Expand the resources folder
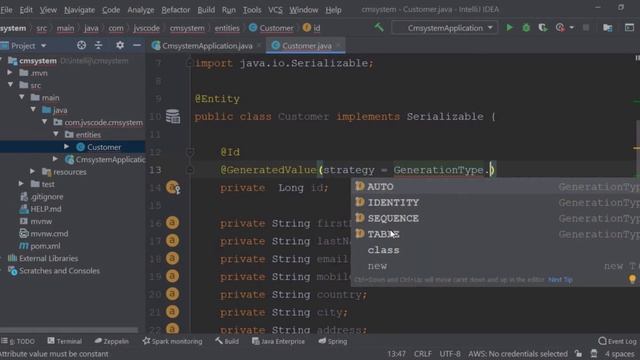Viewport: 640px width, 360px height. (32, 171)
